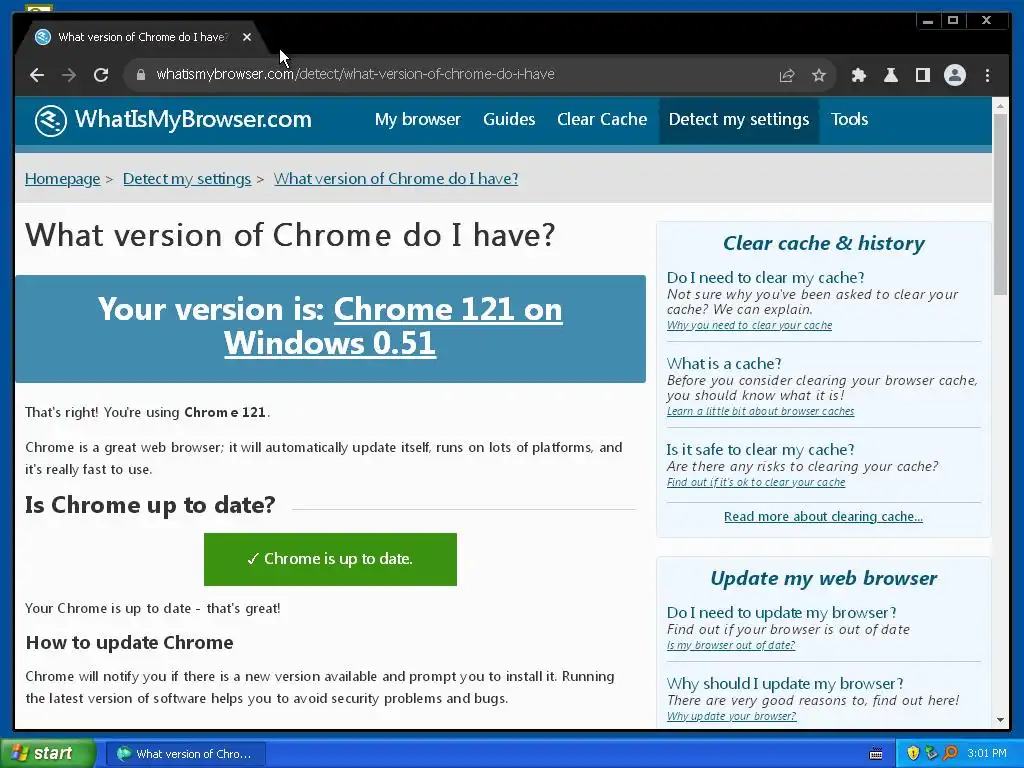1024x768 pixels.
Task: Open 'Is it safe to clear my cache?' heading
Action: 760,450
